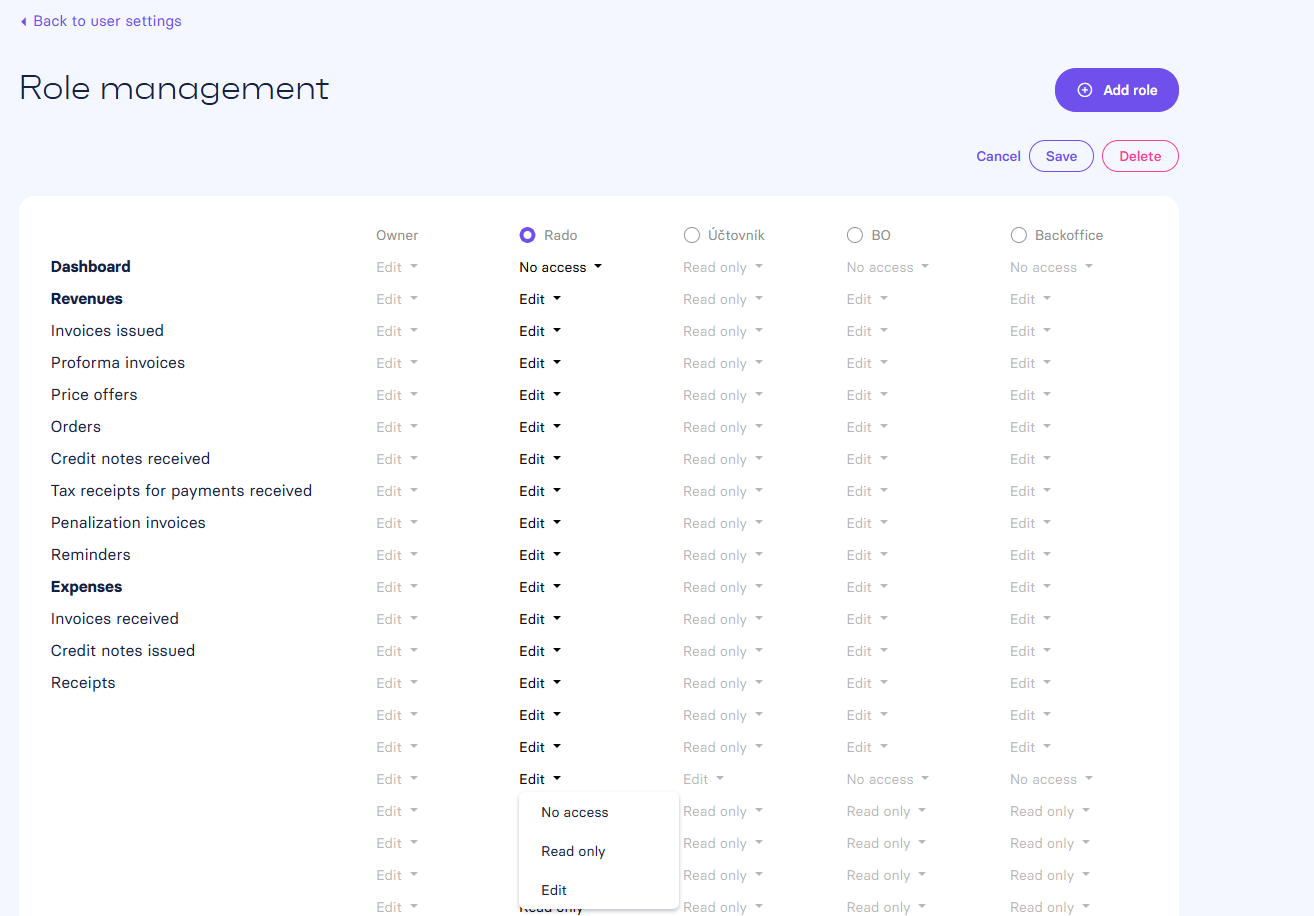Screen dimensions: 1314x916
Task: Open Rado's Proforma invoices permission dropdown
Action: pyautogui.click(x=540, y=363)
